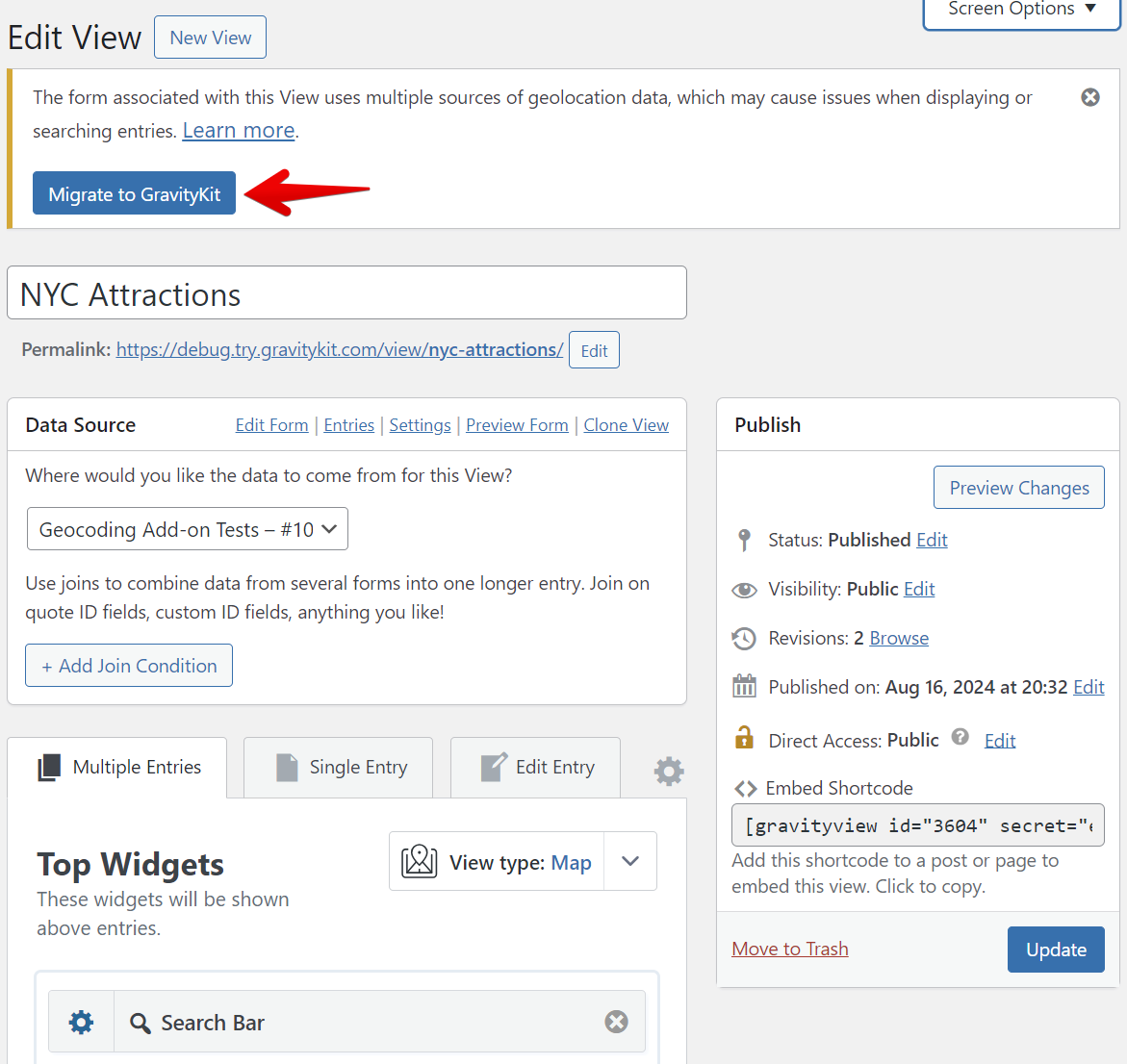Click the revisions history clock icon
1127x1064 pixels.
tap(744, 639)
